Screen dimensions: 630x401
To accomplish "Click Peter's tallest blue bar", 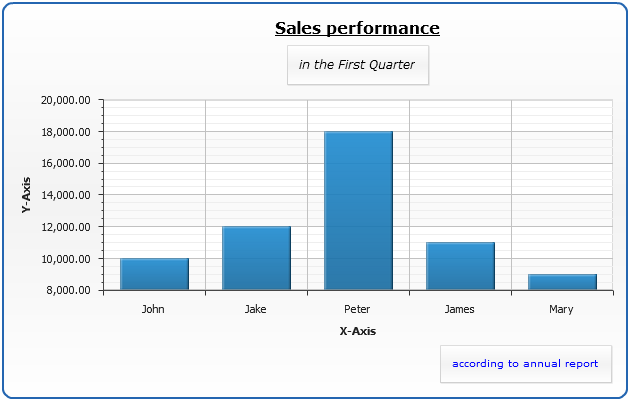I will [358, 211].
